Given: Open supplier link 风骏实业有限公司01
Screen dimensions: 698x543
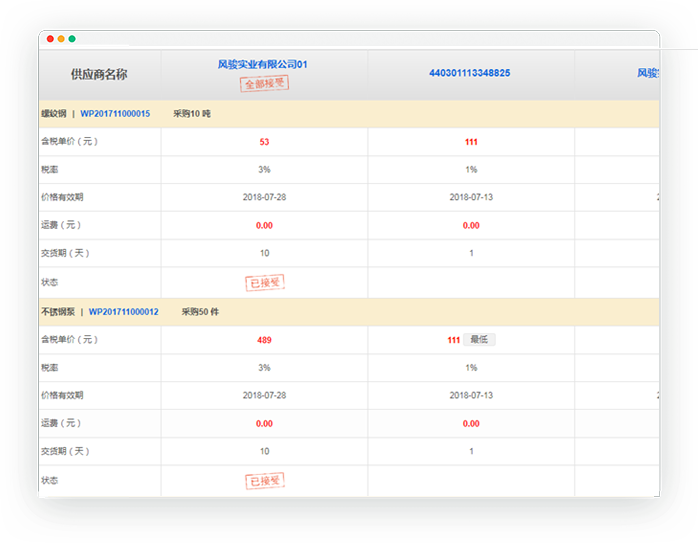Looking at the screenshot, I should tap(262, 65).
